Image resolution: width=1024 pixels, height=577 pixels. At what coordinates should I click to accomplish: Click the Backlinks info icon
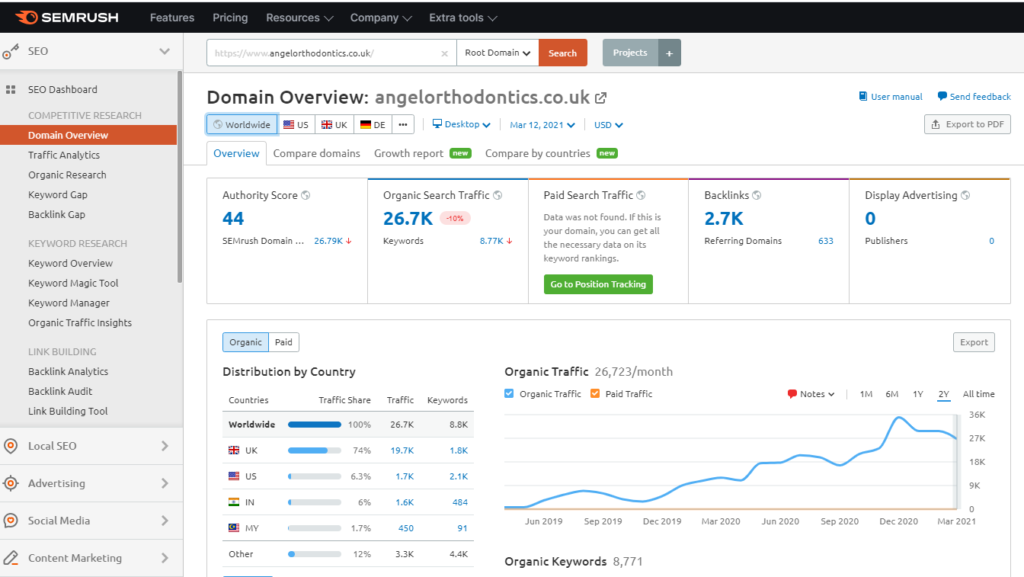(757, 195)
